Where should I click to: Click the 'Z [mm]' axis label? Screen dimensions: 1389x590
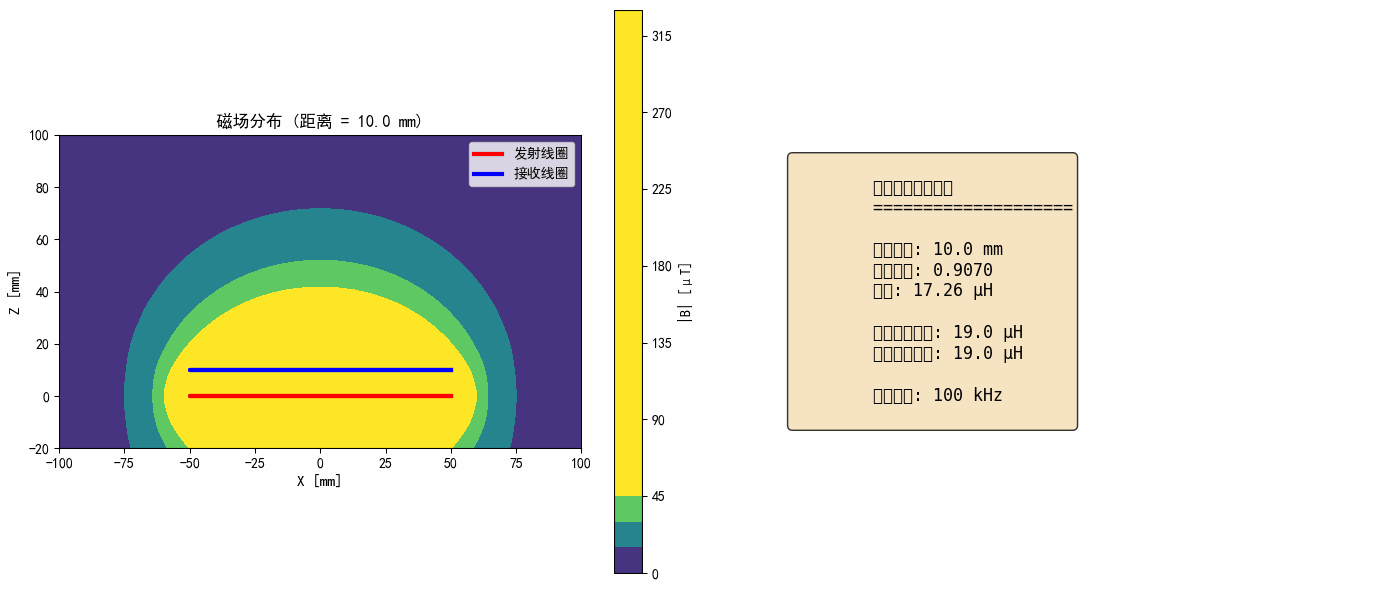click(15, 292)
